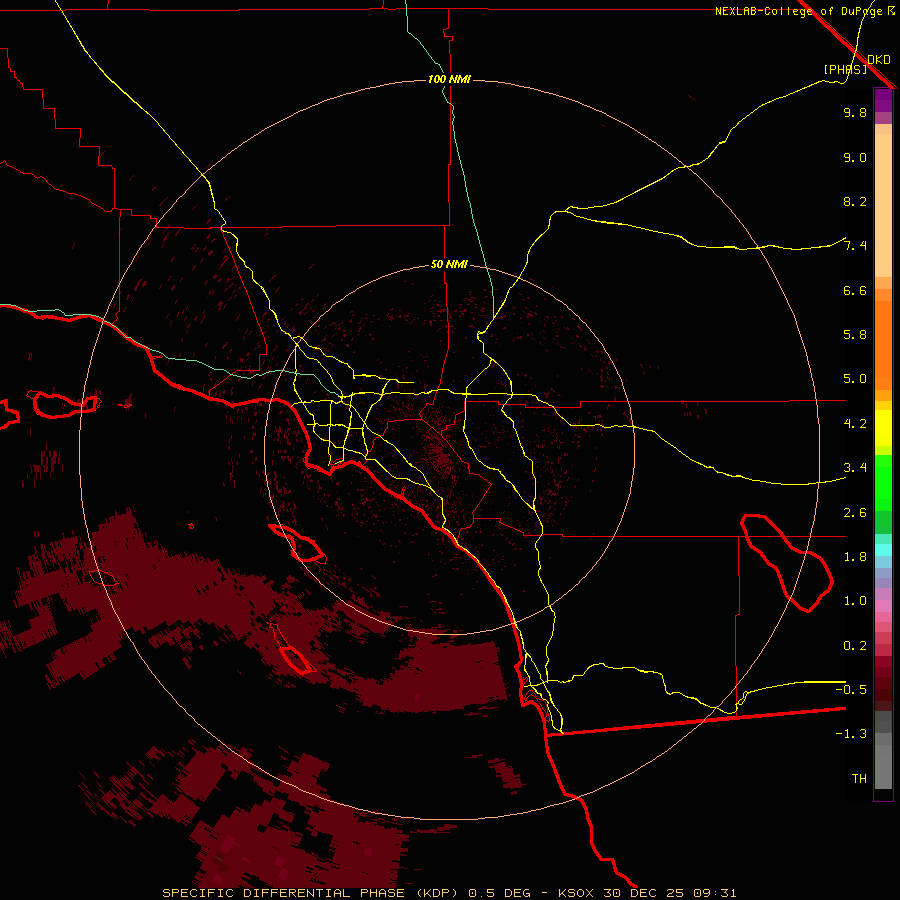
Task: Click the 7.4 legend value
Action: tap(855, 246)
